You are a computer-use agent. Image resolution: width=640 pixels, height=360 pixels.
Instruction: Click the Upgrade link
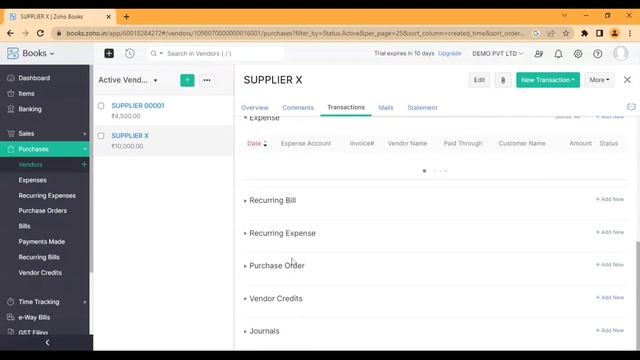449,53
